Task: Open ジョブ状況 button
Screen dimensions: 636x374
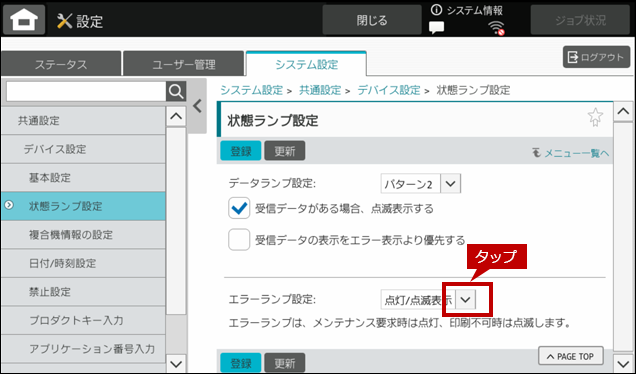Action: pos(580,20)
